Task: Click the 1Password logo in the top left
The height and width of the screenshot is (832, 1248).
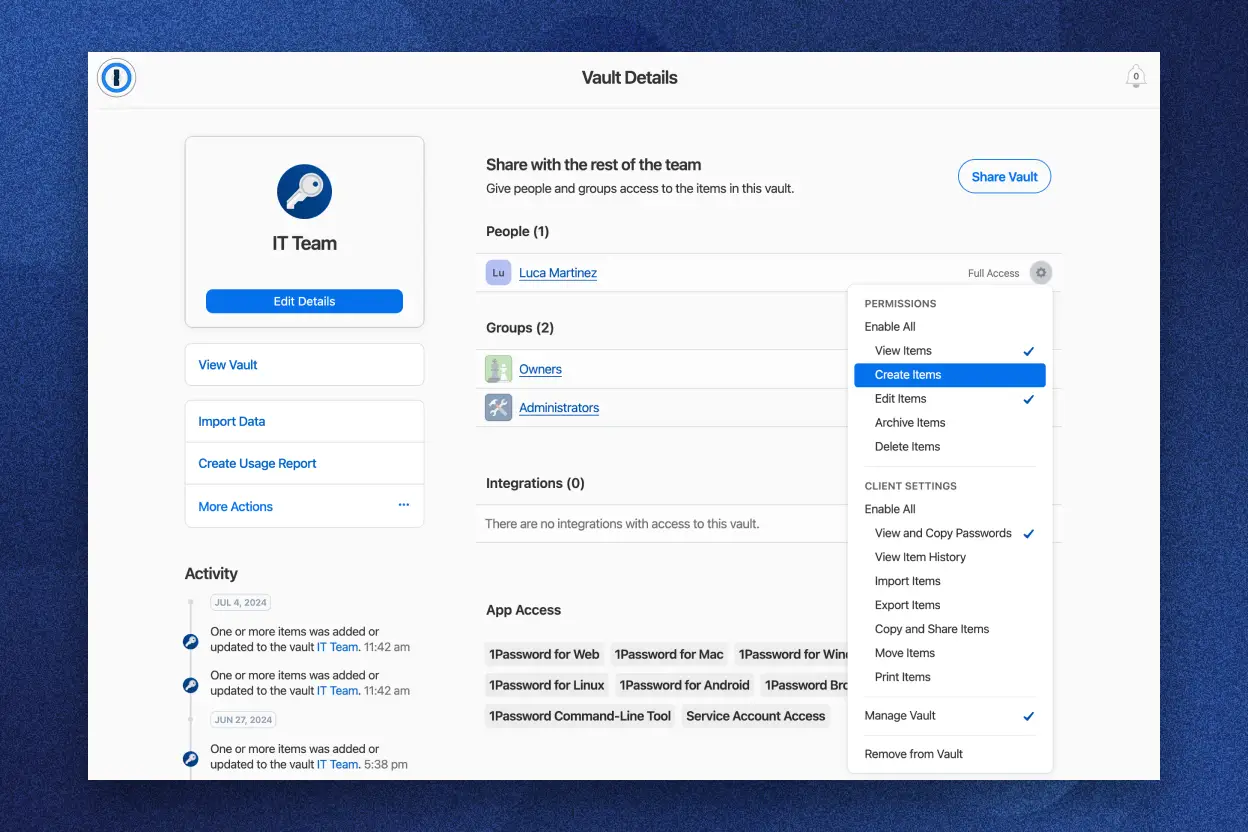Action: coord(116,77)
